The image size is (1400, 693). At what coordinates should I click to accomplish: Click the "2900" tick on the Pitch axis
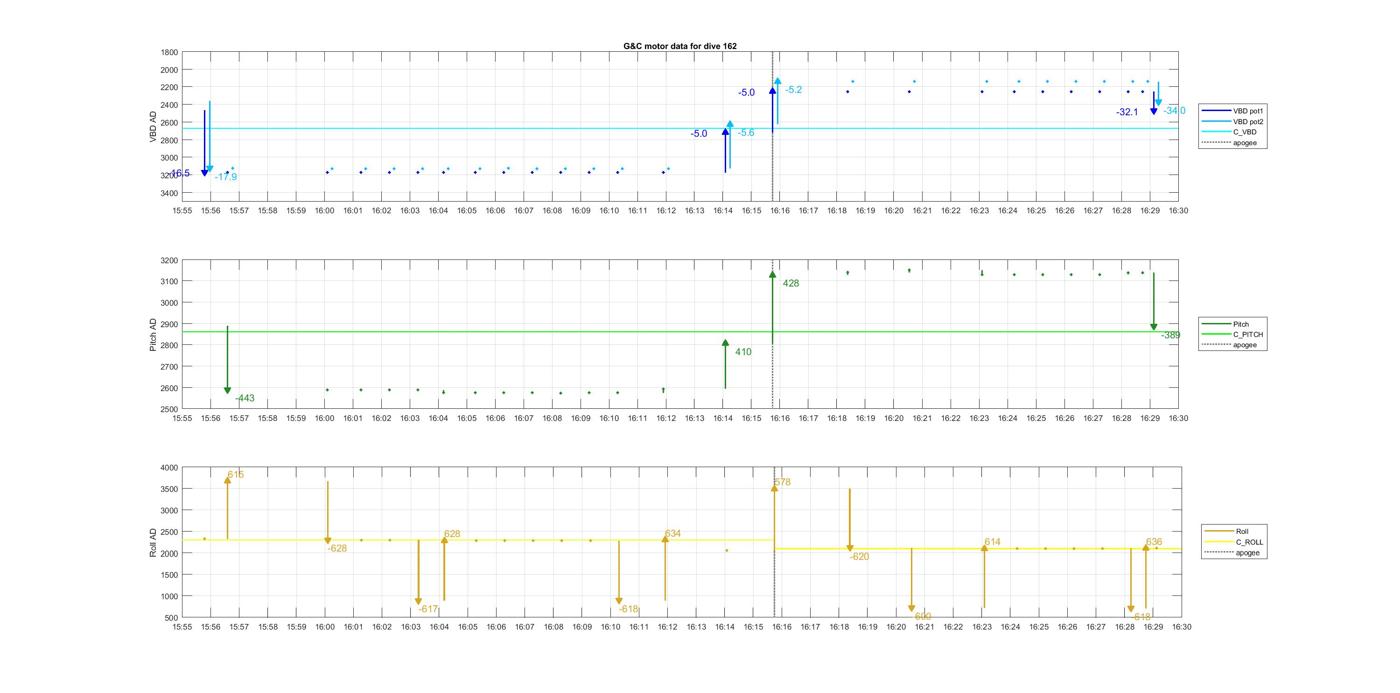coord(169,324)
